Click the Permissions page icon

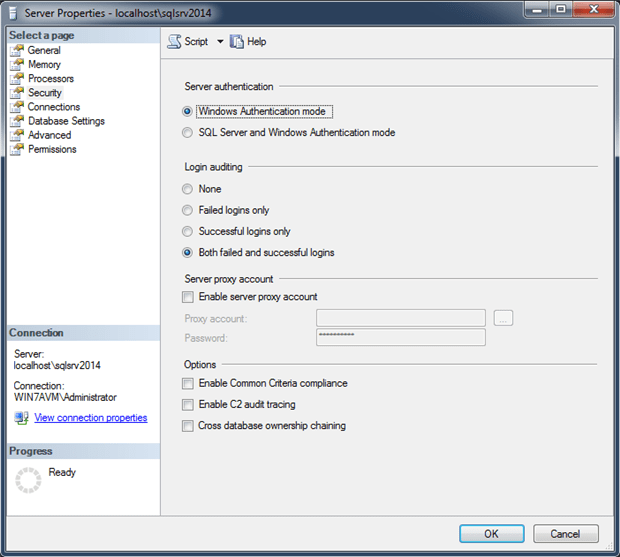(17, 149)
